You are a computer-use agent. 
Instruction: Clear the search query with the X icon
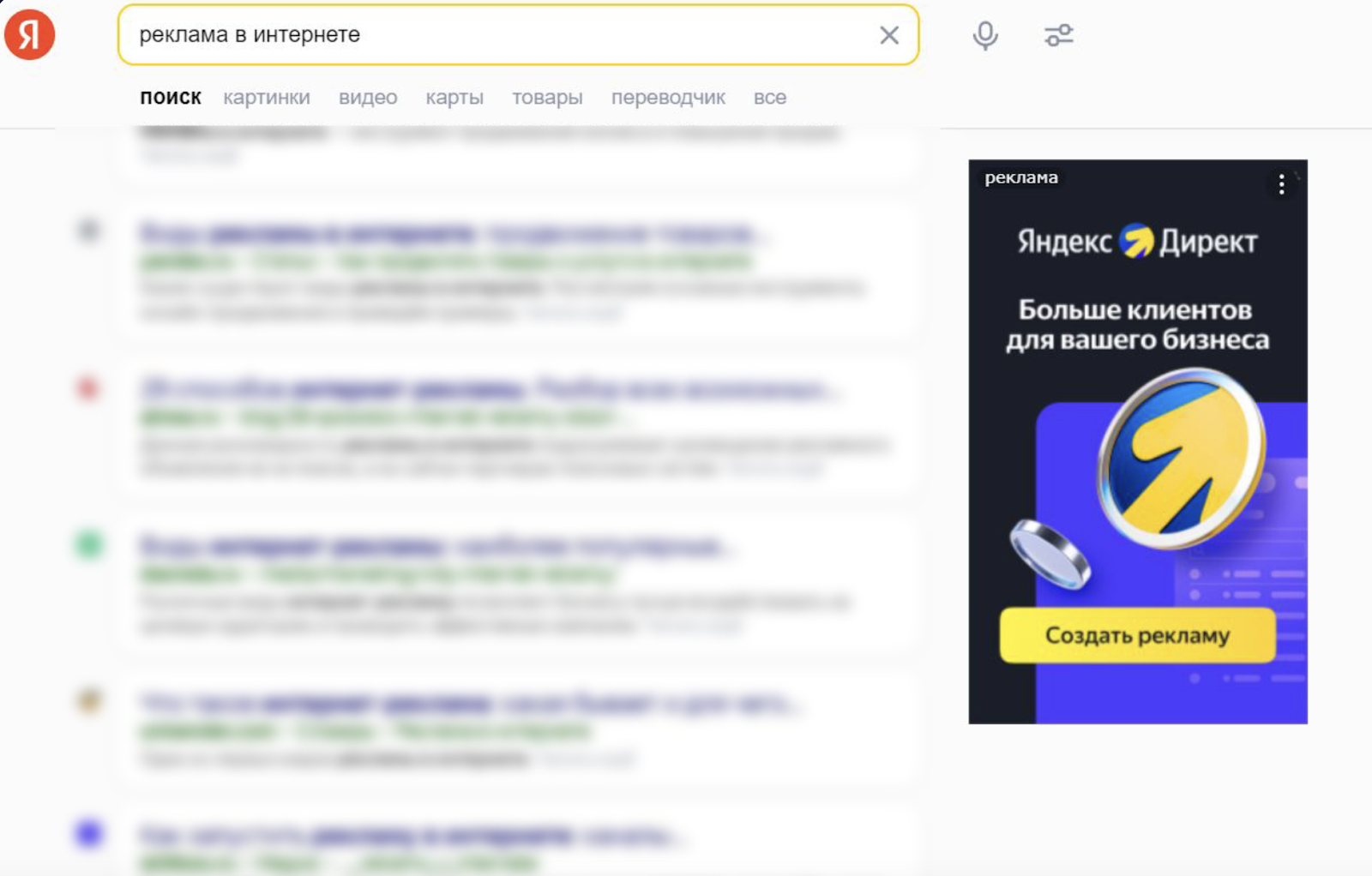(x=888, y=35)
